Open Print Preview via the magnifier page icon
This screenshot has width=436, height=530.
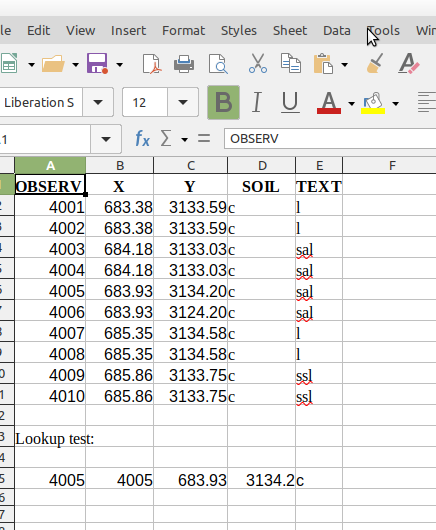click(x=218, y=64)
